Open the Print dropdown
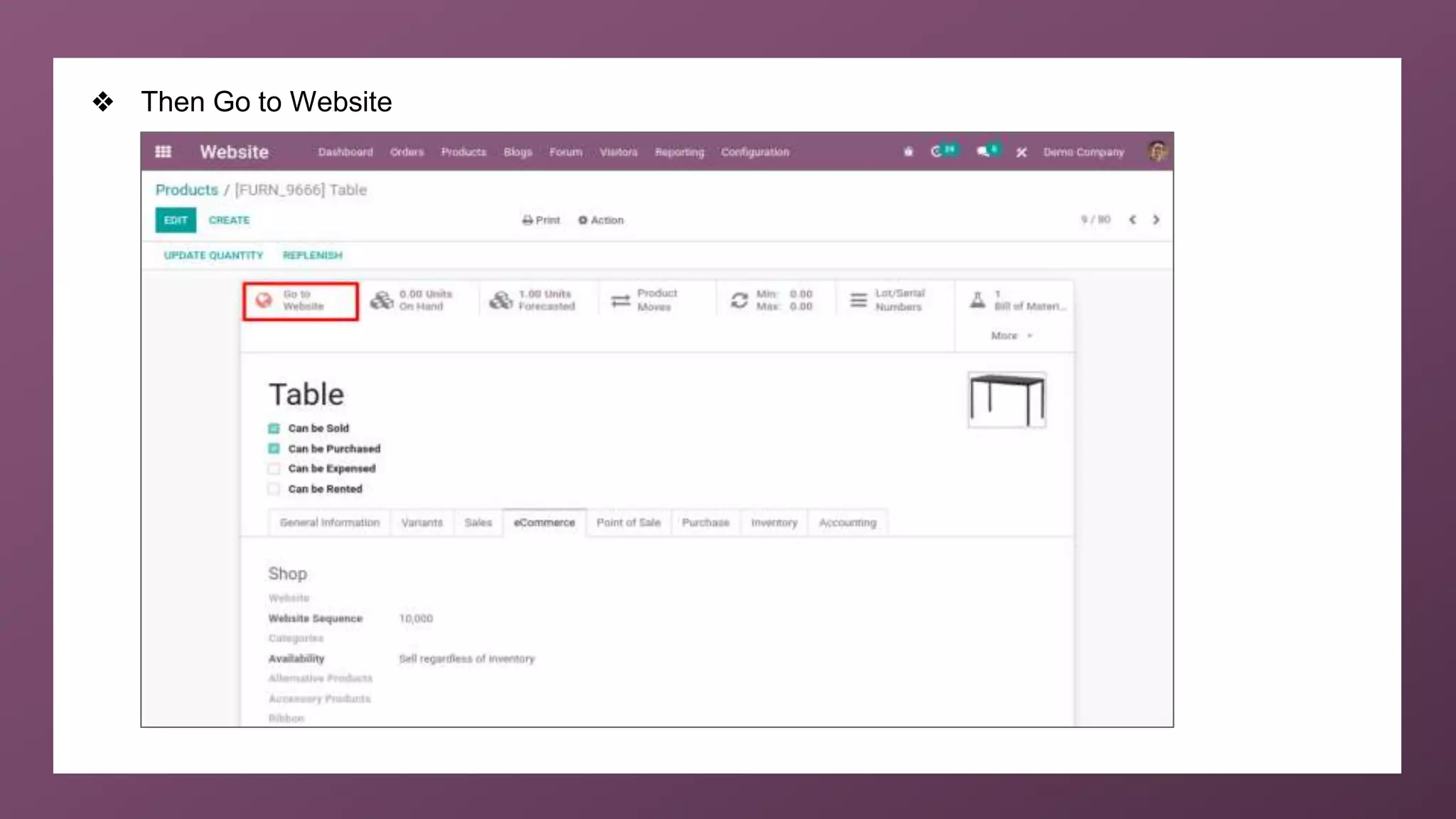 click(x=541, y=220)
